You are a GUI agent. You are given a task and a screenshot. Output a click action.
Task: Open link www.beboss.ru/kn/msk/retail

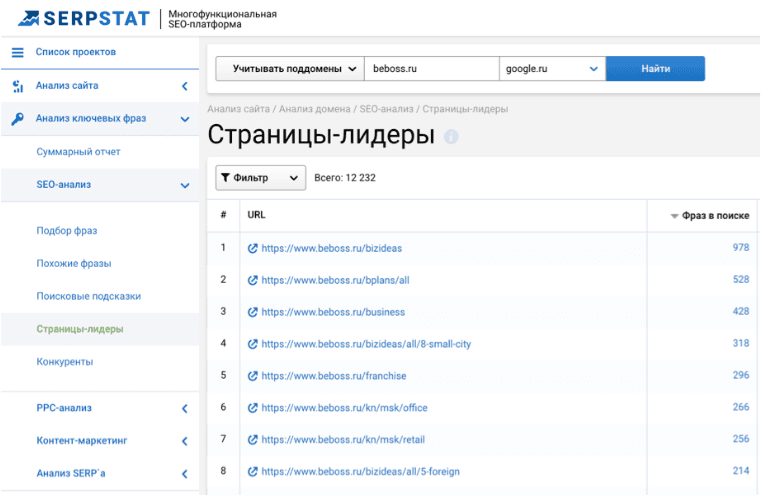point(343,440)
